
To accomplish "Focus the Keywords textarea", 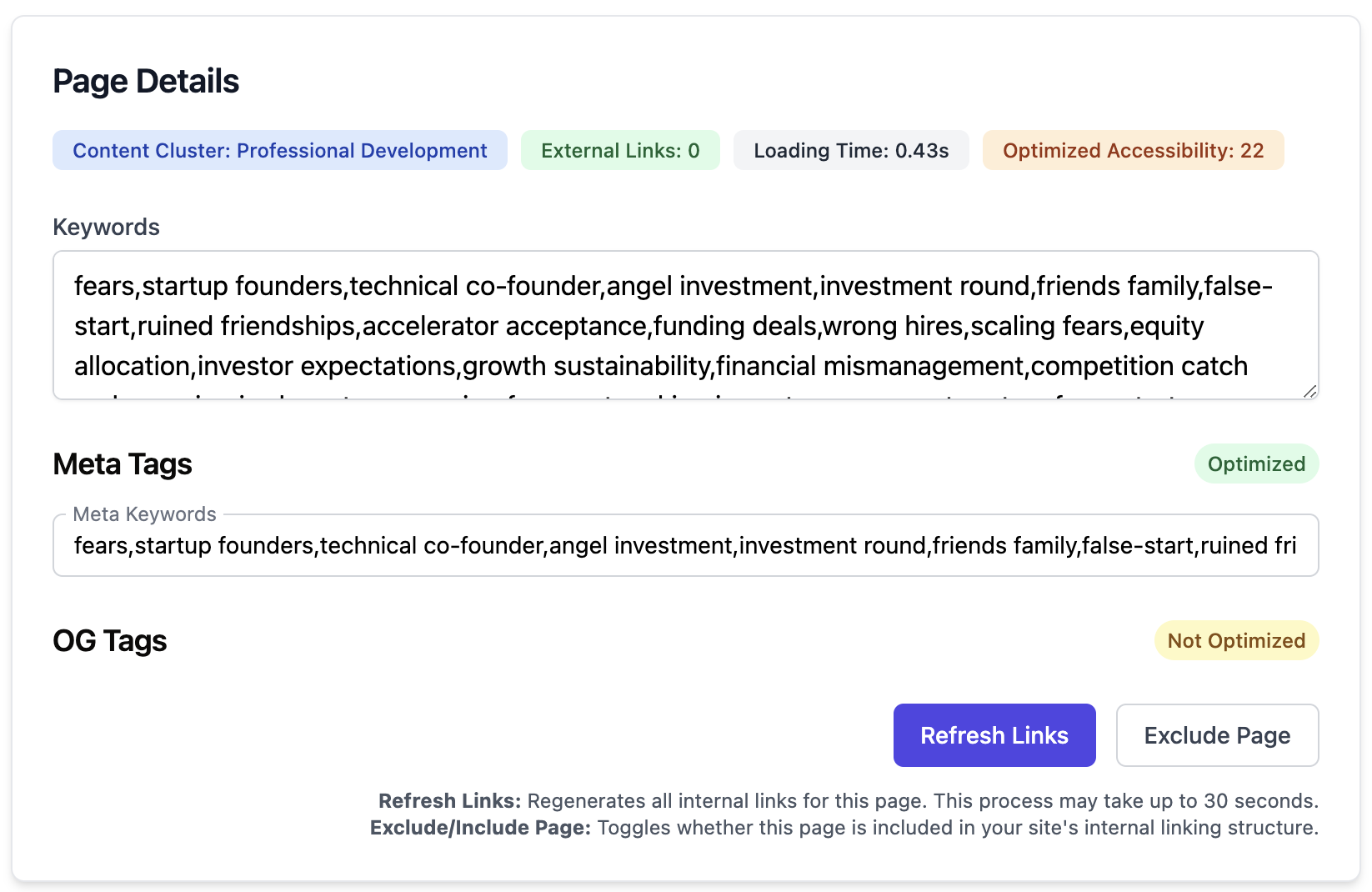I will coord(685,325).
